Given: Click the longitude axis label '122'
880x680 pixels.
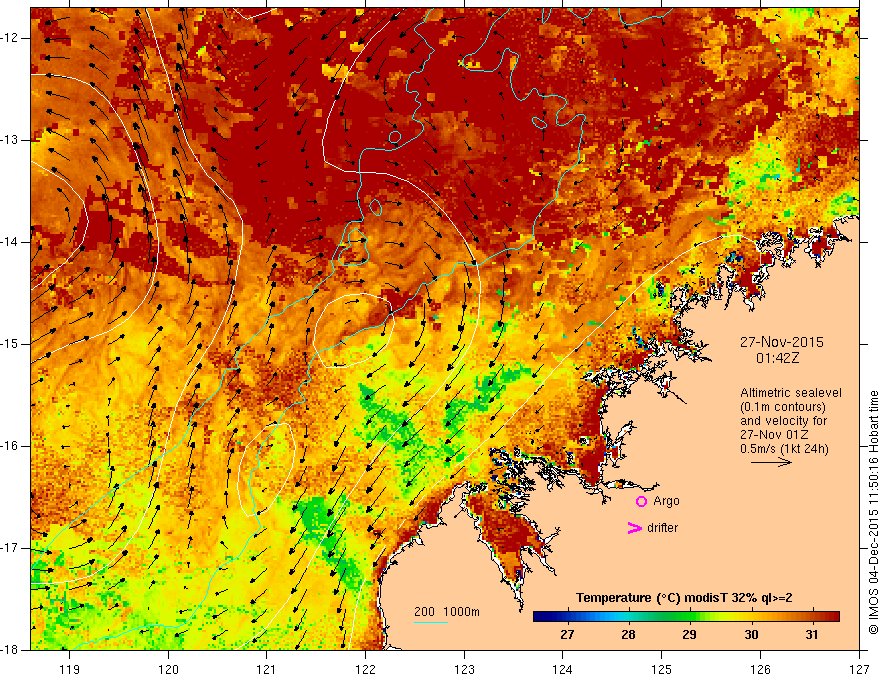Looking at the screenshot, I should click(365, 669).
